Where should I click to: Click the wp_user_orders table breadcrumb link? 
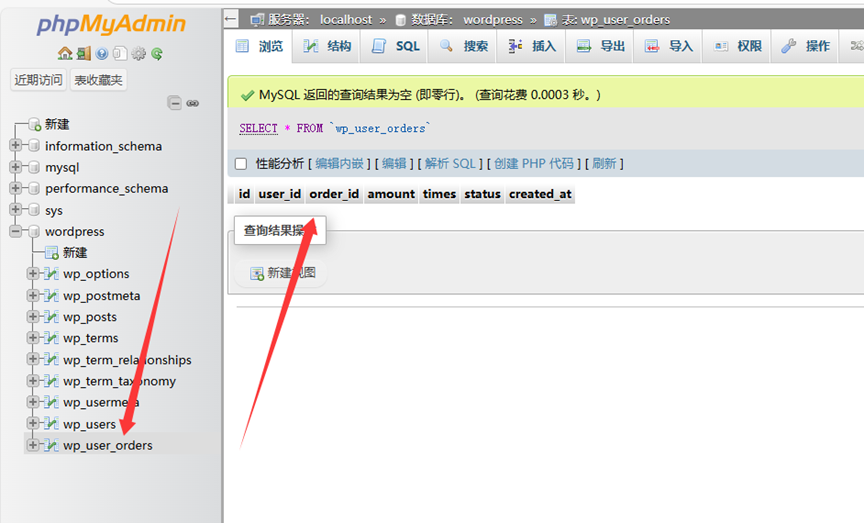click(625, 20)
